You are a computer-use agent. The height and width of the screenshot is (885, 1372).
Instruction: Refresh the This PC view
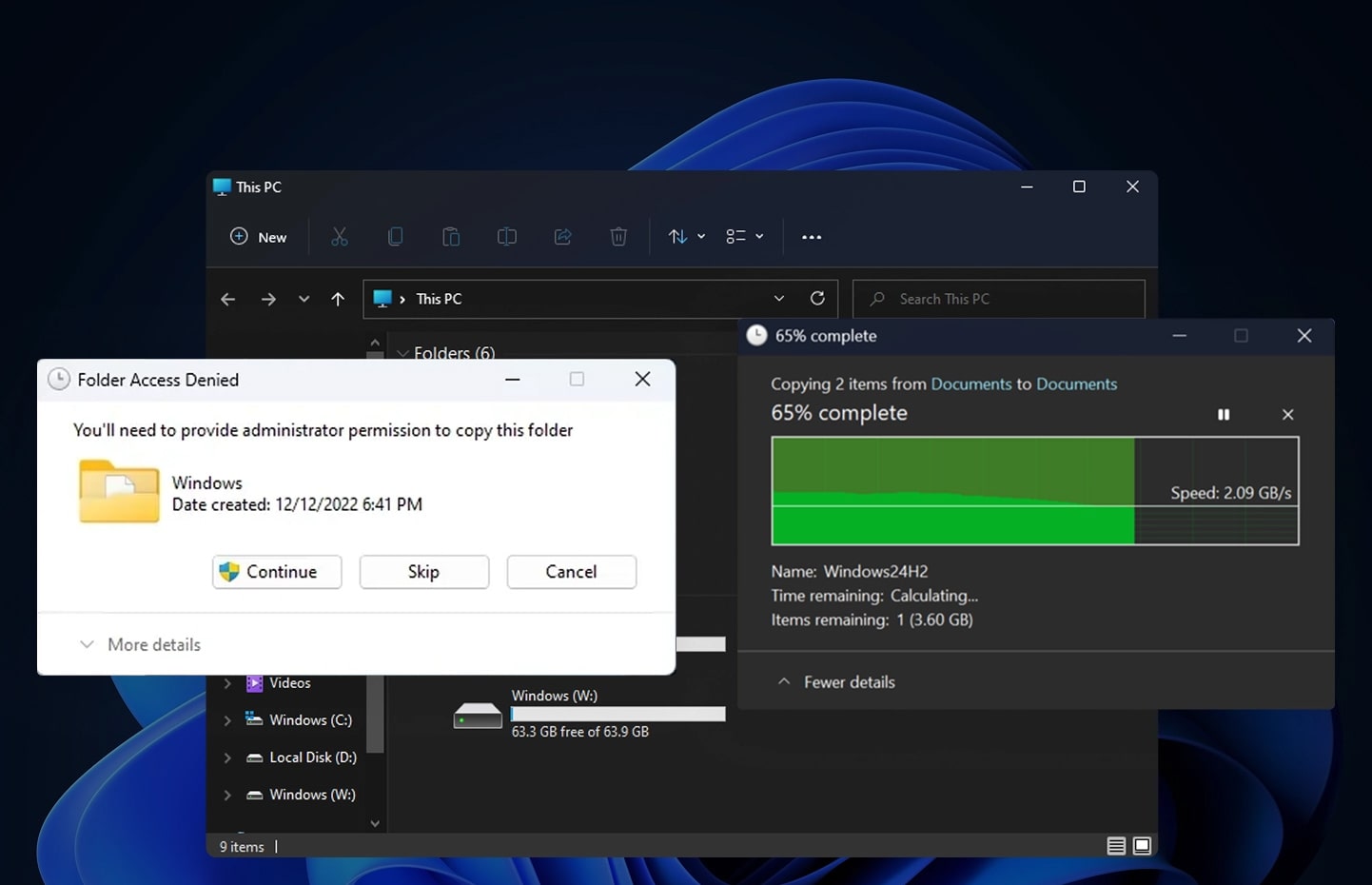[x=817, y=299]
